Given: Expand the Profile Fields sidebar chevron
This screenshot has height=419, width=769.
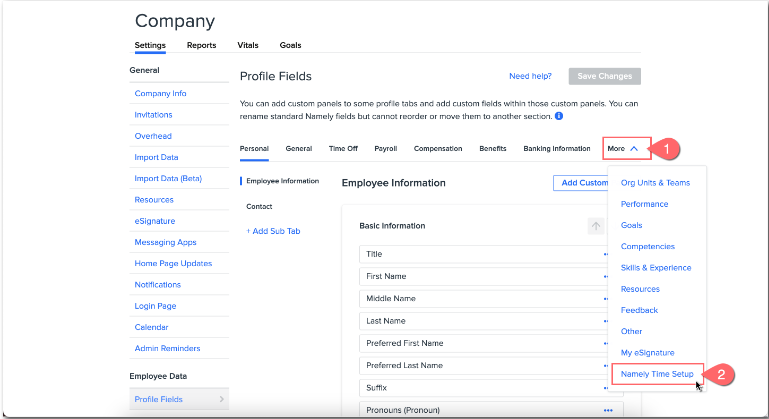Looking at the screenshot, I should point(221,400).
